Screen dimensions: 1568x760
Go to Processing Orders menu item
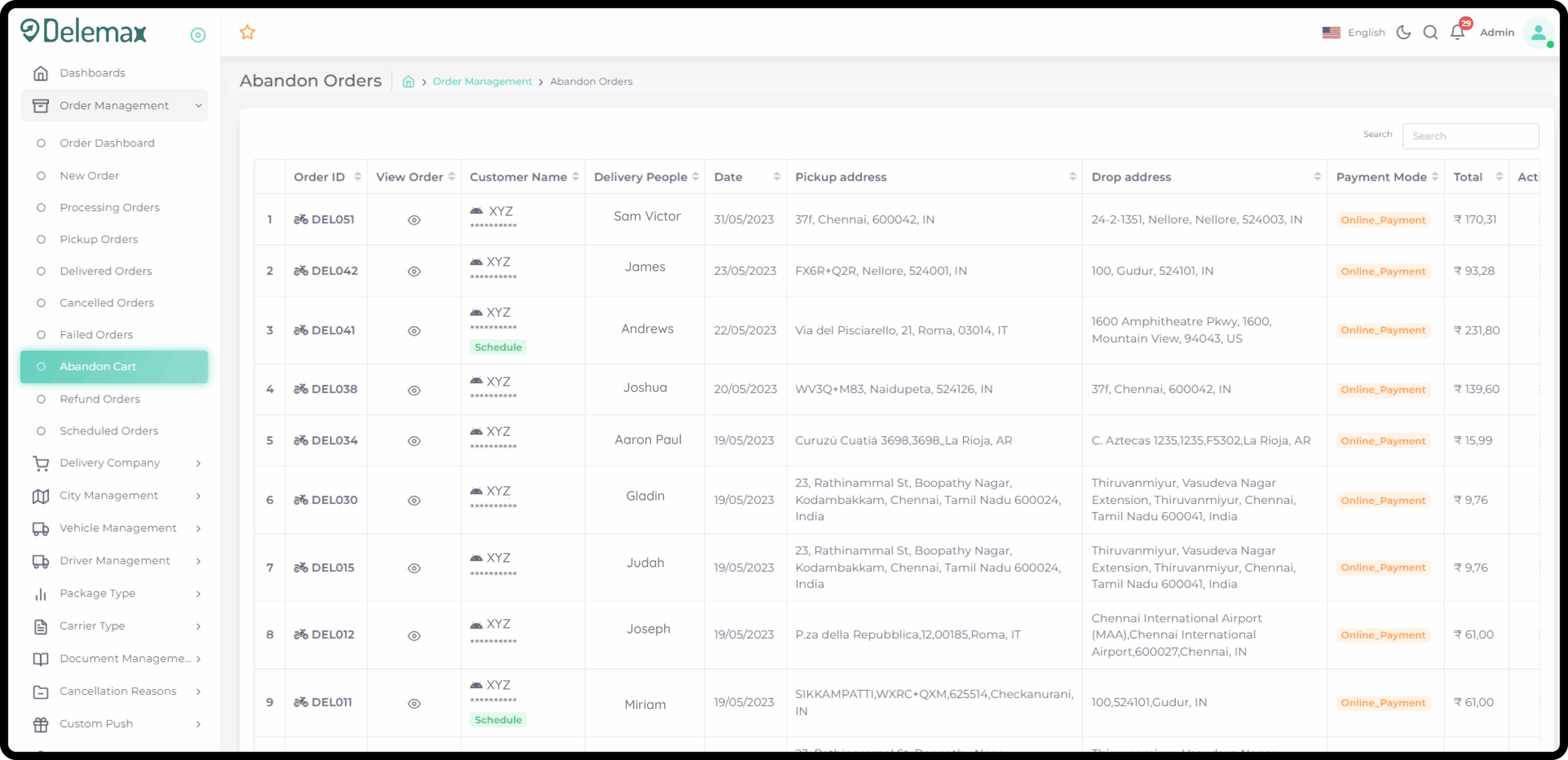click(x=110, y=208)
